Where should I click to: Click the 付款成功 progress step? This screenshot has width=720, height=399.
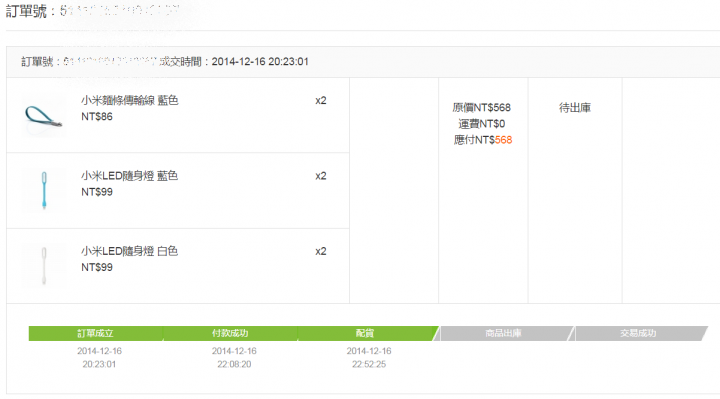point(230,333)
